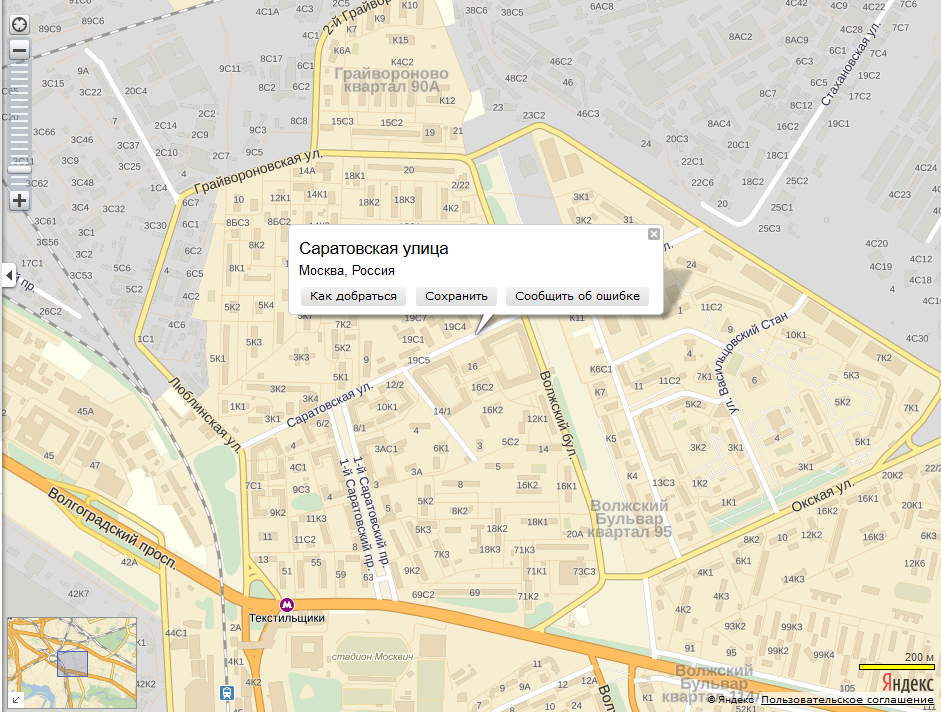This screenshot has width=941, height=712.
Task: Click Сообщить об ошибке button
Action: pyautogui.click(x=577, y=296)
